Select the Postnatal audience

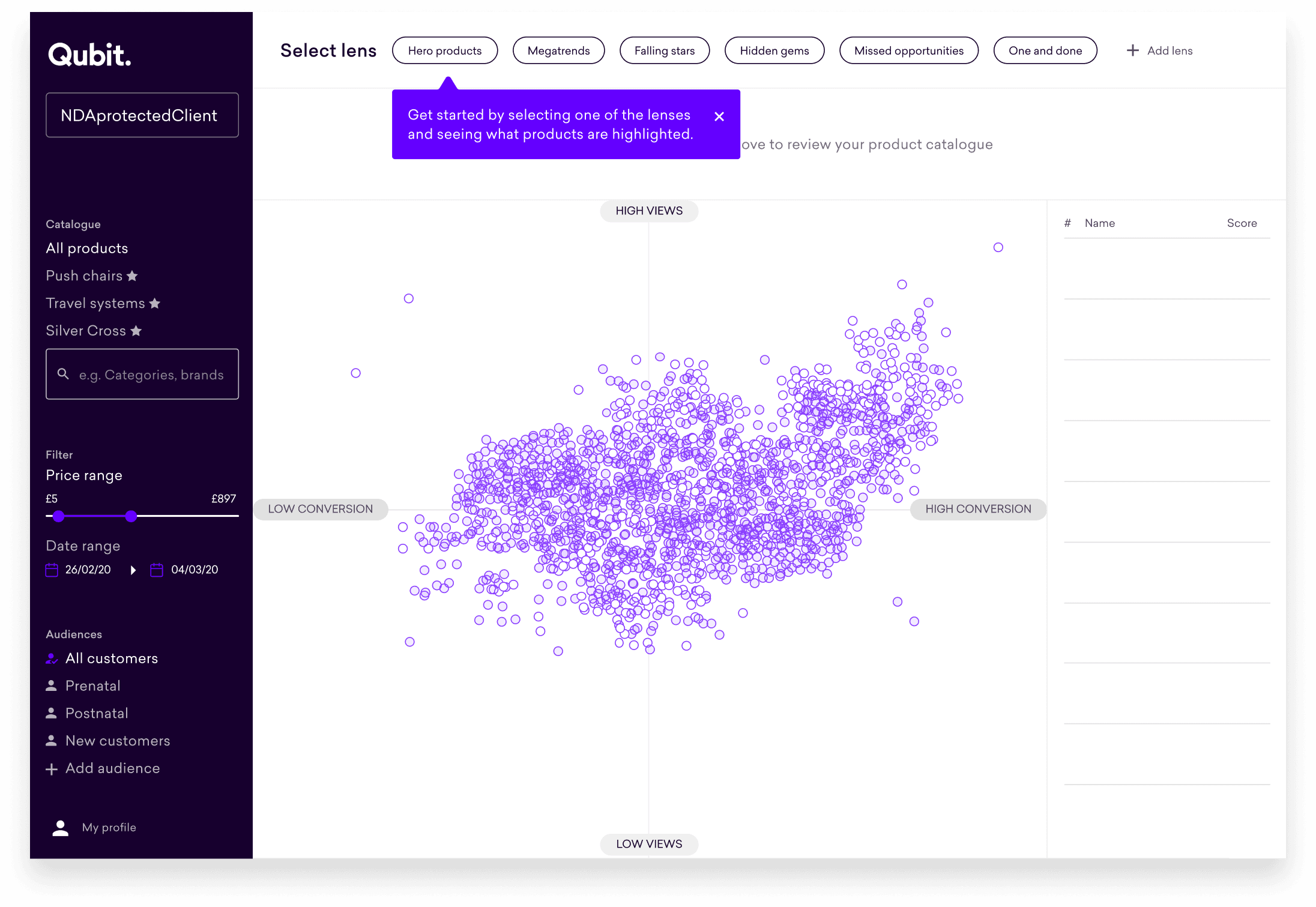[x=96, y=713]
